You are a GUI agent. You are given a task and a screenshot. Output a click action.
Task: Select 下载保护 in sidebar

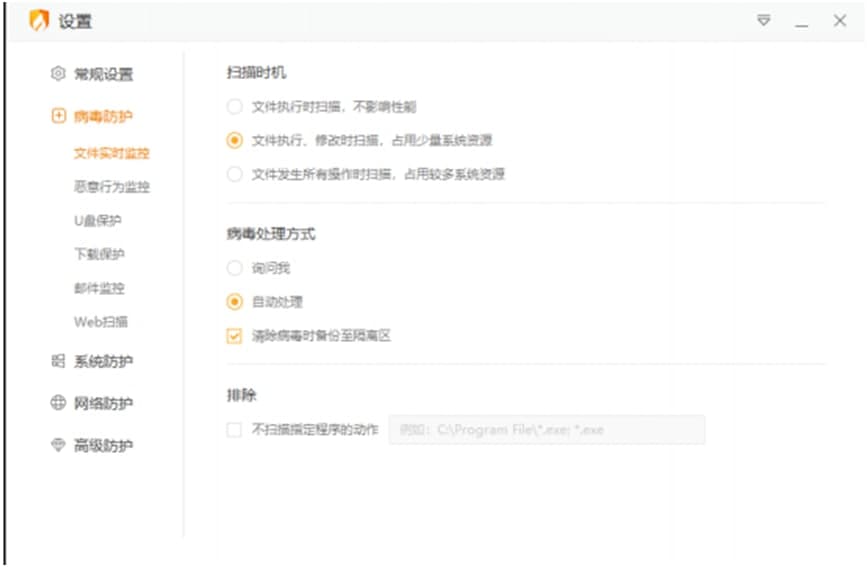pyautogui.click(x=100, y=254)
